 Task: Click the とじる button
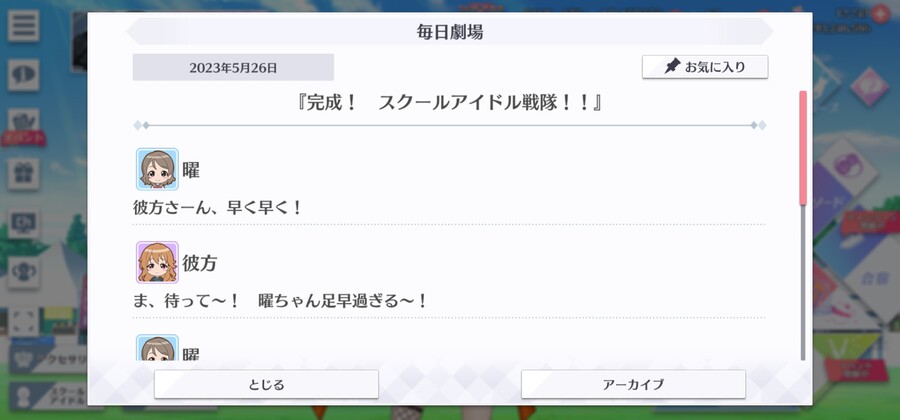coord(266,384)
